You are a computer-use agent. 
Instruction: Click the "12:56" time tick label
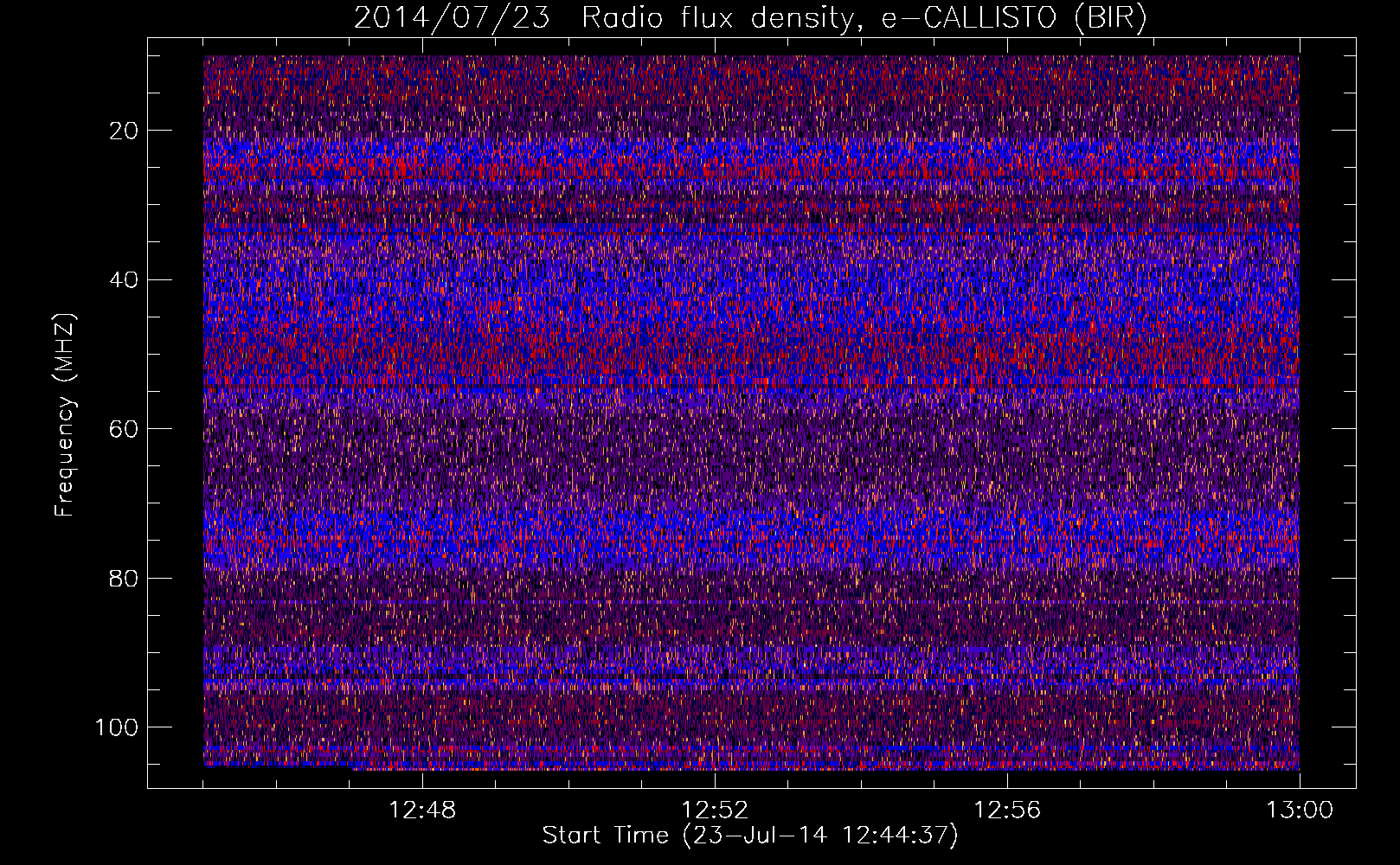pyautogui.click(x=1007, y=811)
